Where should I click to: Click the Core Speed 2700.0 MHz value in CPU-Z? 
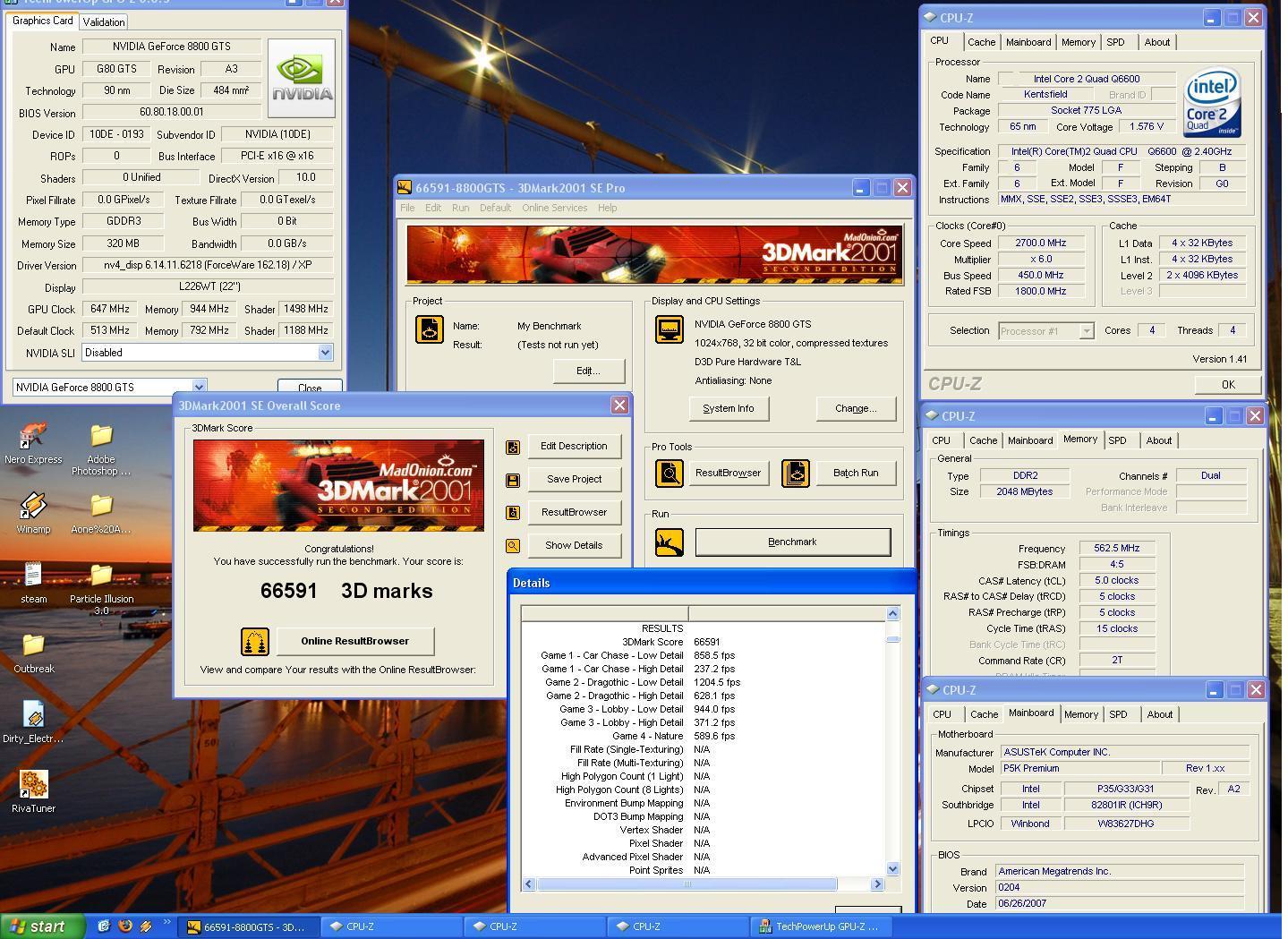click(x=1041, y=243)
